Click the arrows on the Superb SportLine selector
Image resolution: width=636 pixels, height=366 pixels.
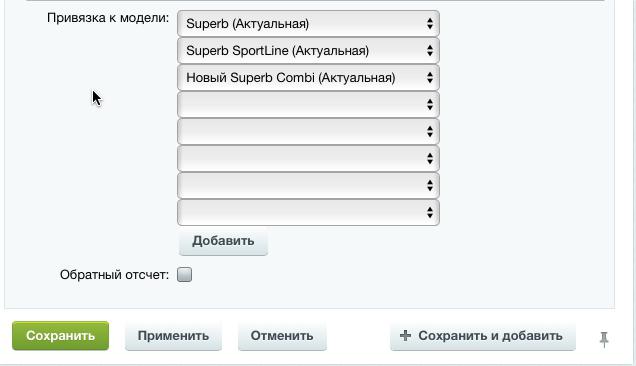pos(430,51)
